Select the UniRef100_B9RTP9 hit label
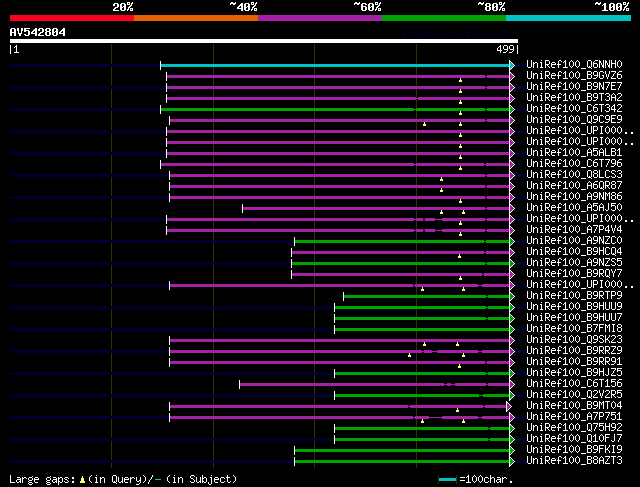Viewport: 640px width, 487px height. (x=573, y=296)
